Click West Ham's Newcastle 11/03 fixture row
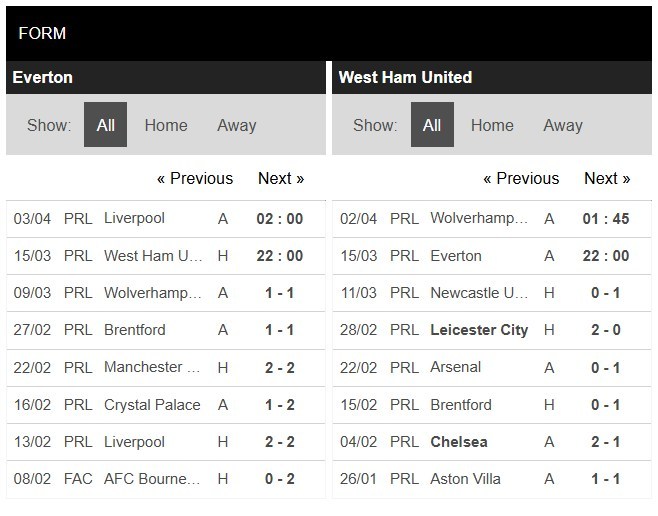Screen dimensions: 658x516 tap(492, 293)
